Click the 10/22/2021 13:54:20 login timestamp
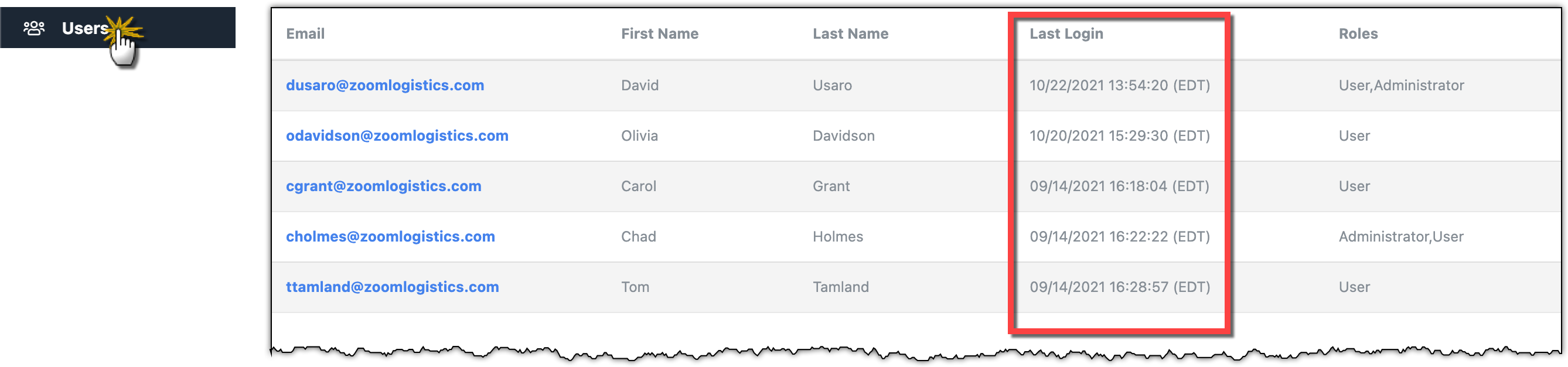 [x=1119, y=85]
